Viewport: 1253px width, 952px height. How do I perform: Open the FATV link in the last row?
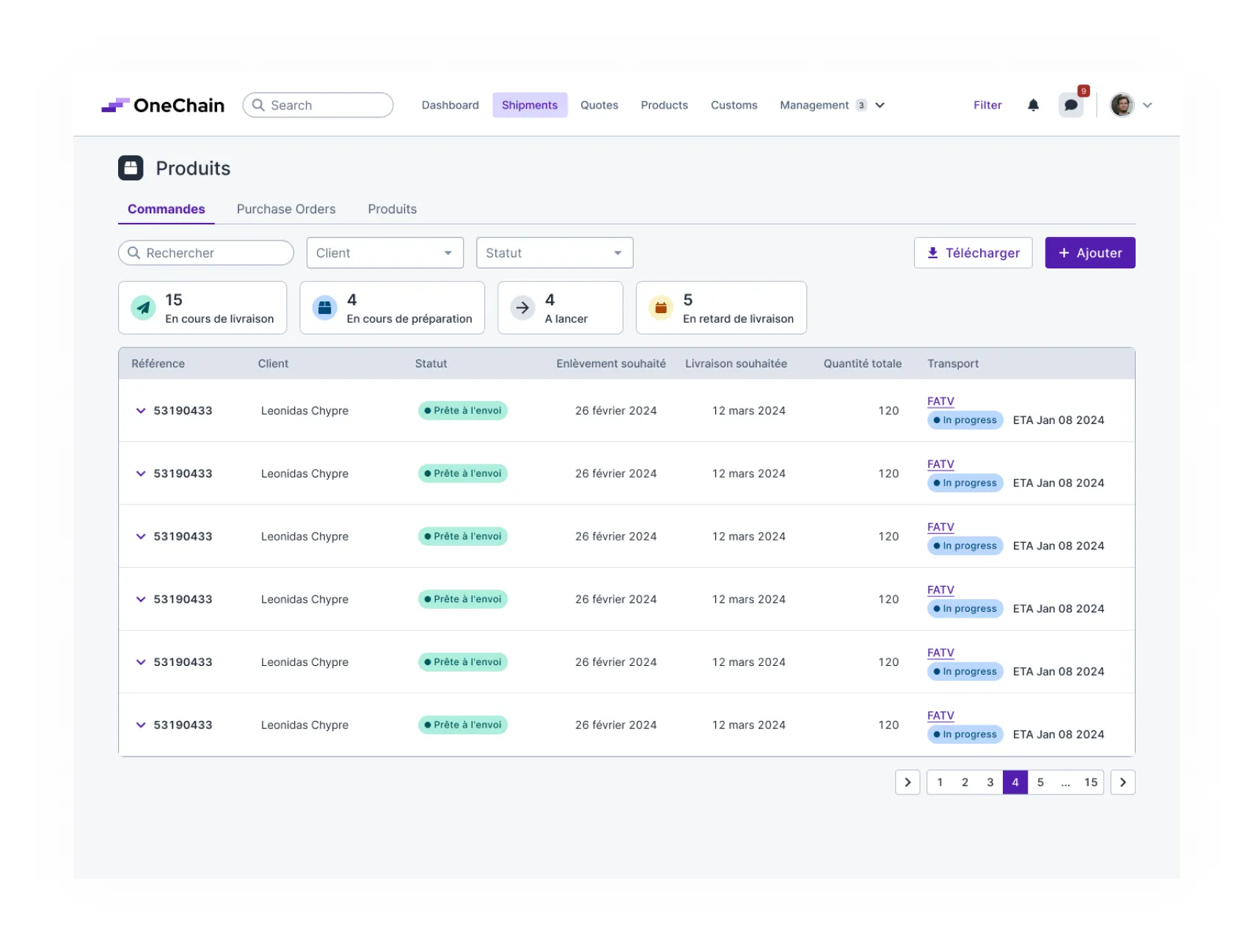click(x=940, y=715)
